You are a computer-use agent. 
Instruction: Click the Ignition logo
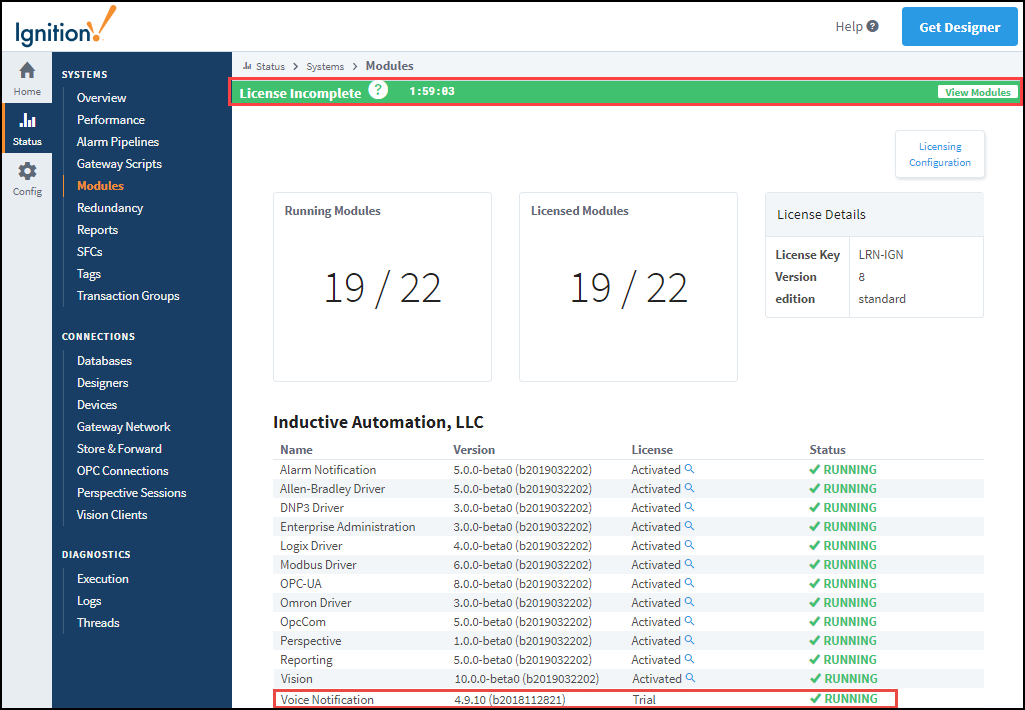(x=65, y=28)
